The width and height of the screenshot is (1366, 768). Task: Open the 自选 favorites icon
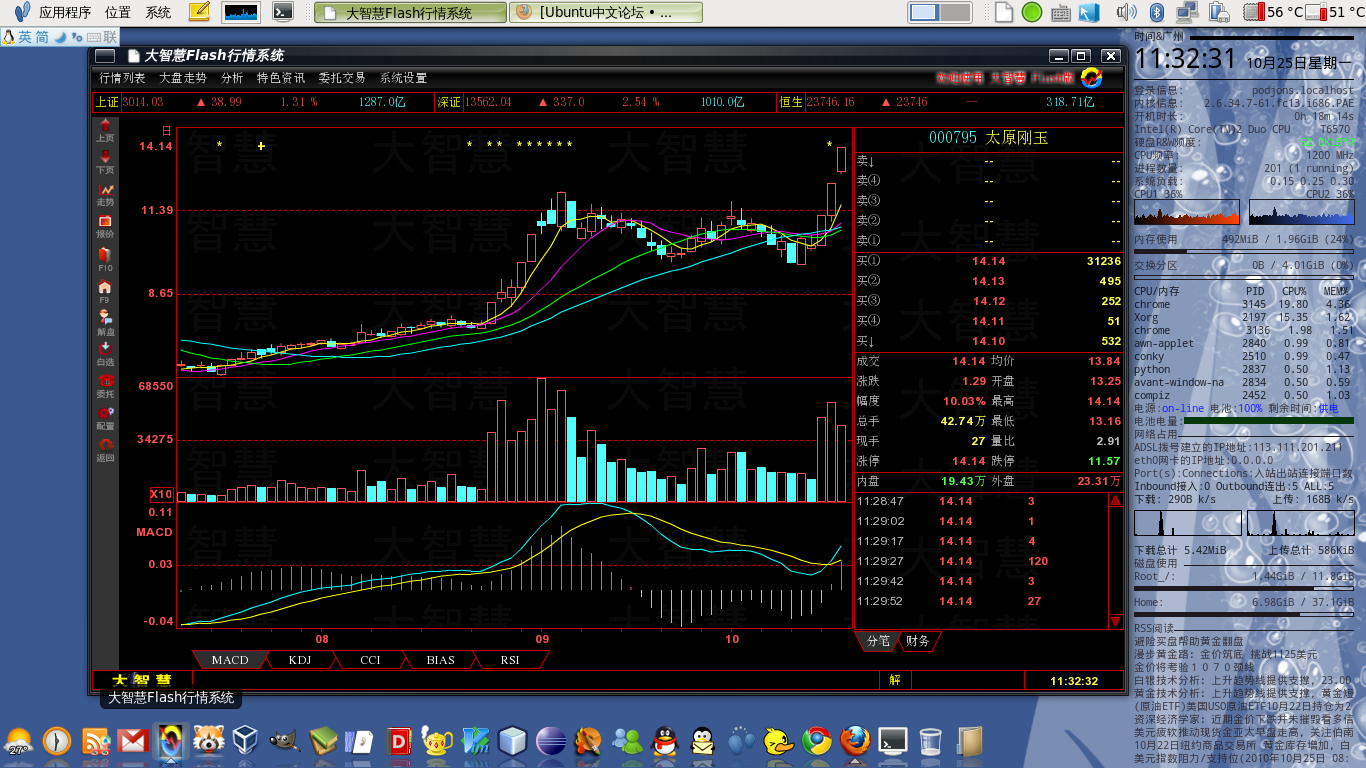tap(105, 354)
